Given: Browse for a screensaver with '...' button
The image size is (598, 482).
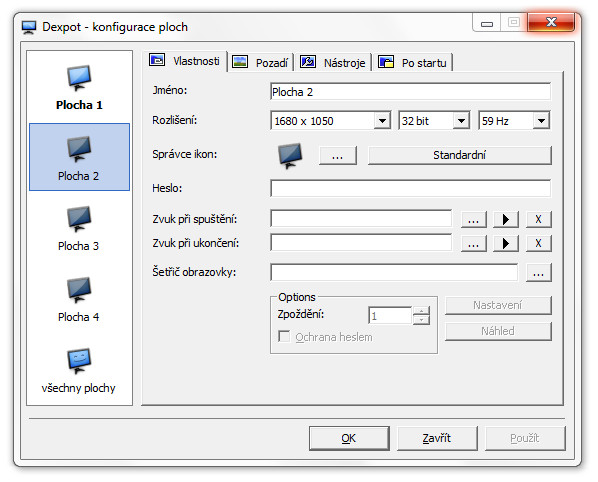Looking at the screenshot, I should point(539,273).
